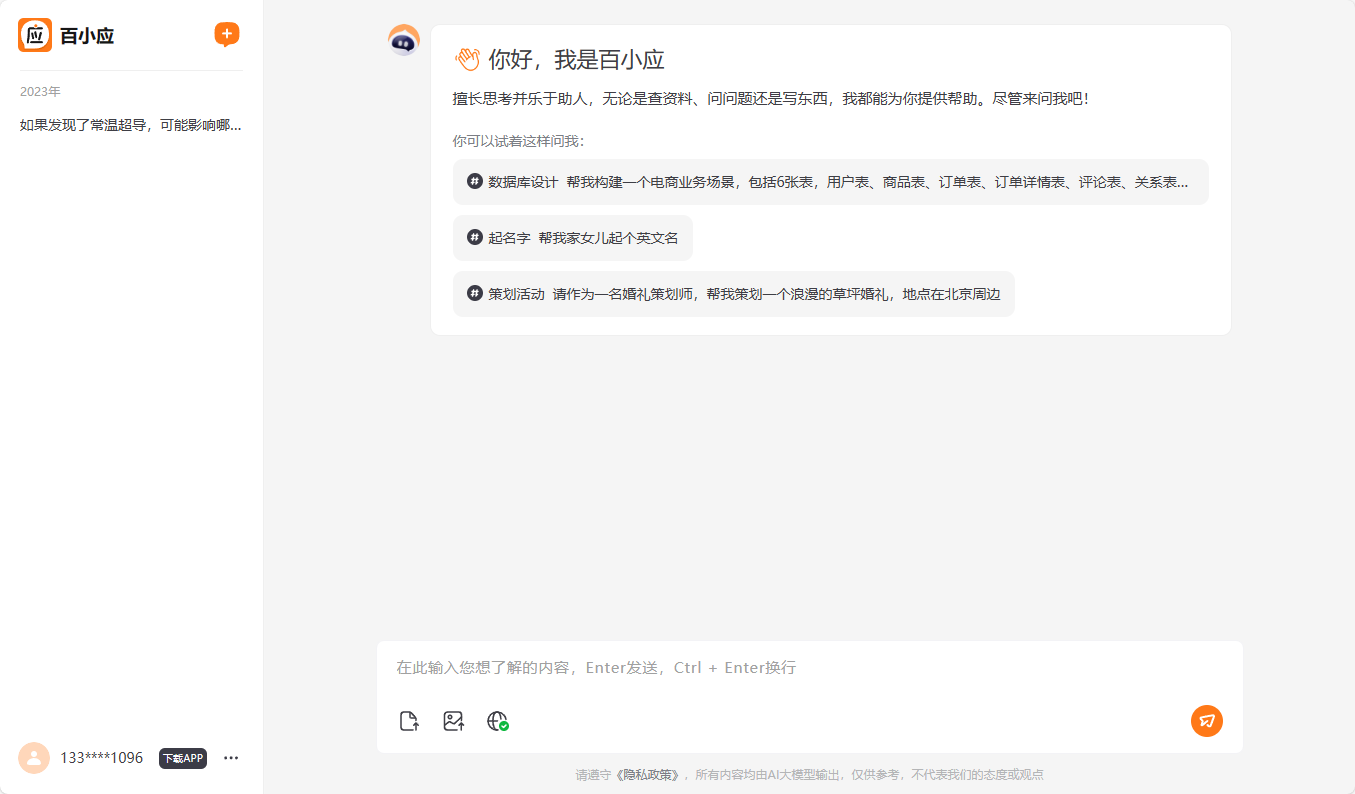Click the user profile avatar
Screen dimensions: 1355x794
(x=34, y=758)
